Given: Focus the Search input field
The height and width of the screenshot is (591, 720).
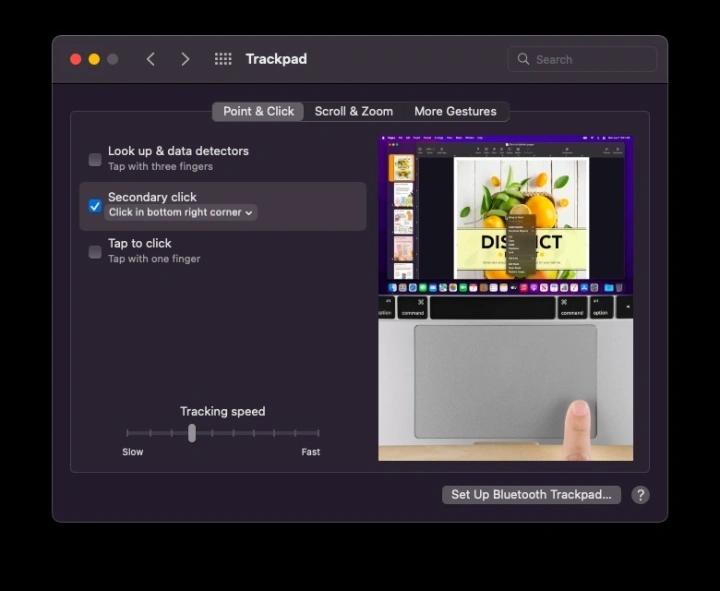Looking at the screenshot, I should (x=590, y=59).
